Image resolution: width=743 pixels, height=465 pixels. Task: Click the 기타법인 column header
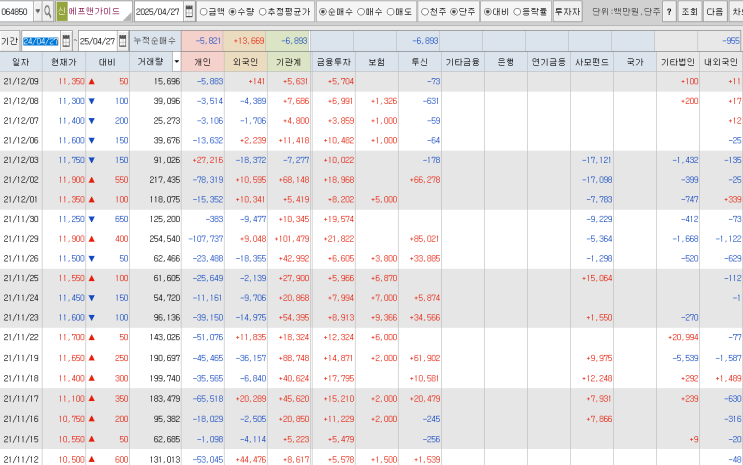click(x=678, y=62)
